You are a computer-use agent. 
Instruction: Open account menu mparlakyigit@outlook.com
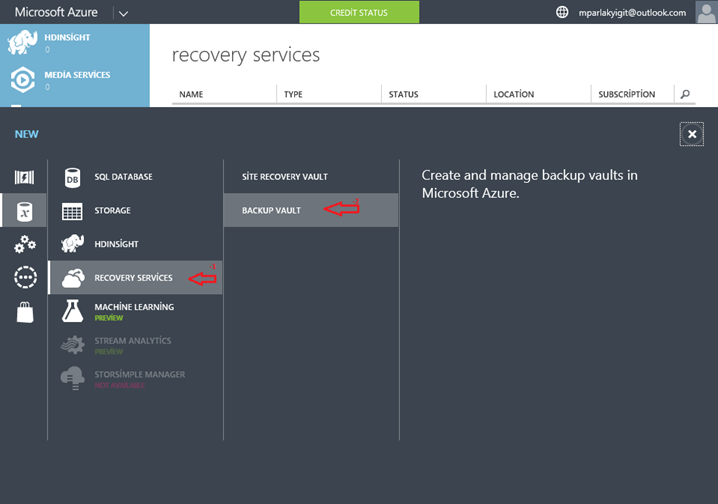tap(632, 13)
